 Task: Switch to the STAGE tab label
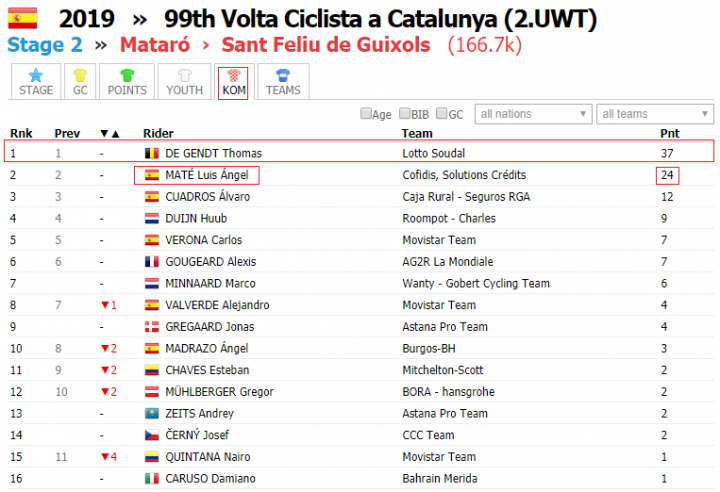coord(36,90)
